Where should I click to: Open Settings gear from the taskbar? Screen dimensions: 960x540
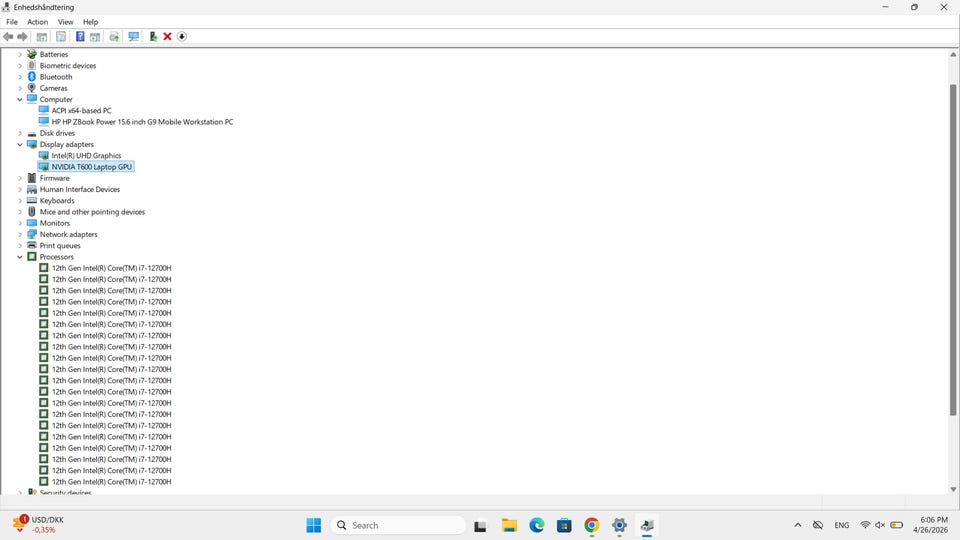point(620,525)
